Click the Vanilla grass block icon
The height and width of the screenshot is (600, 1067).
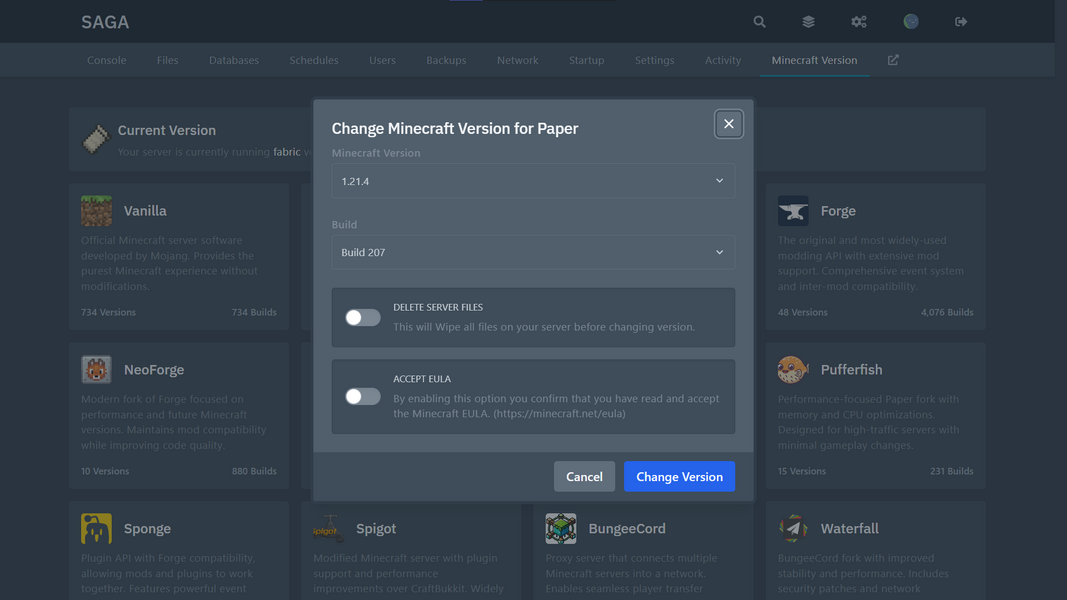[x=96, y=211]
